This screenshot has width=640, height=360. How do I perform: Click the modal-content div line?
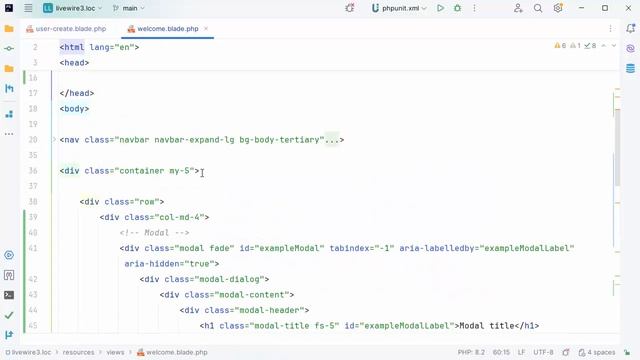[227, 295]
